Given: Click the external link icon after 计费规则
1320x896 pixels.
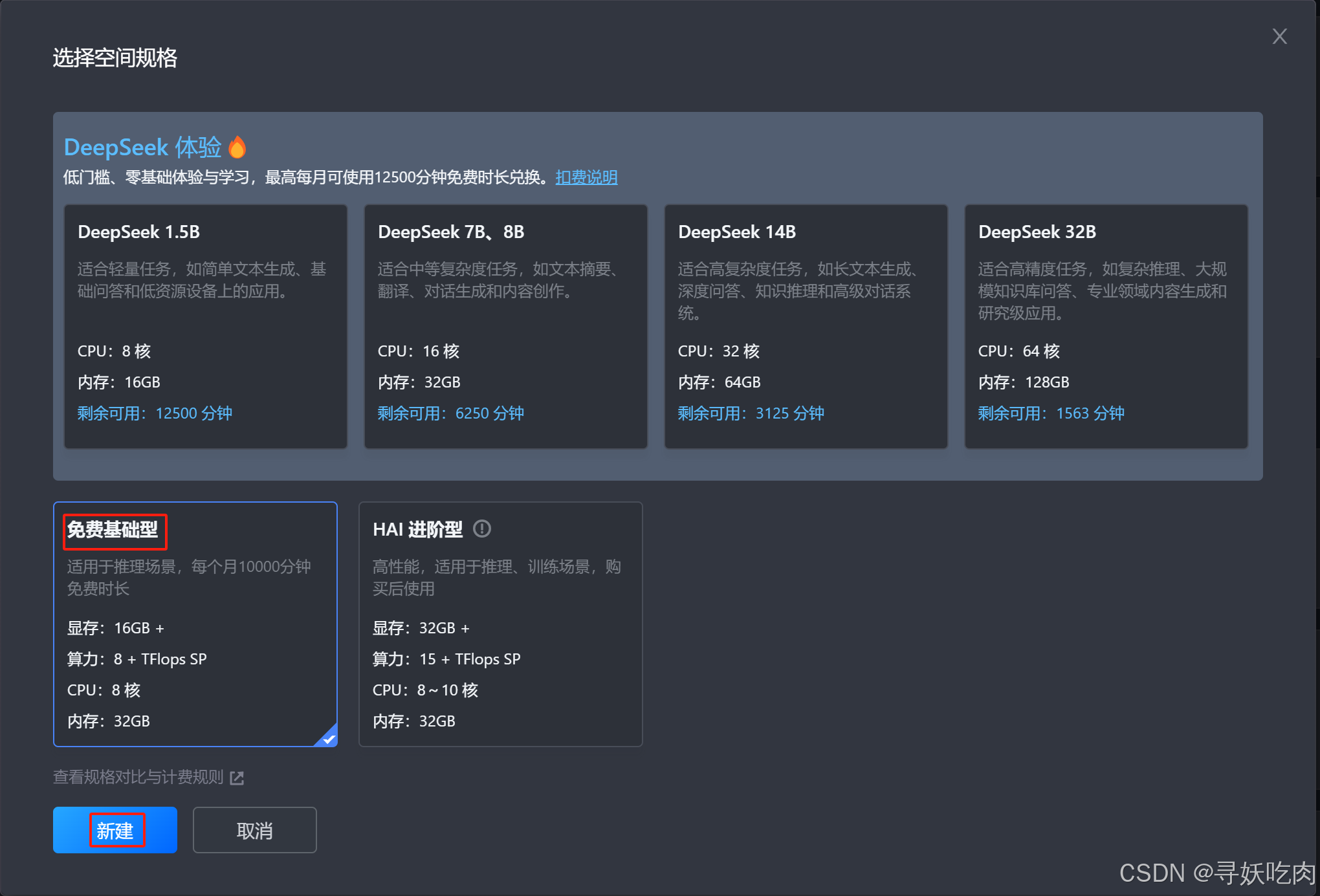Looking at the screenshot, I should pyautogui.click(x=237, y=778).
